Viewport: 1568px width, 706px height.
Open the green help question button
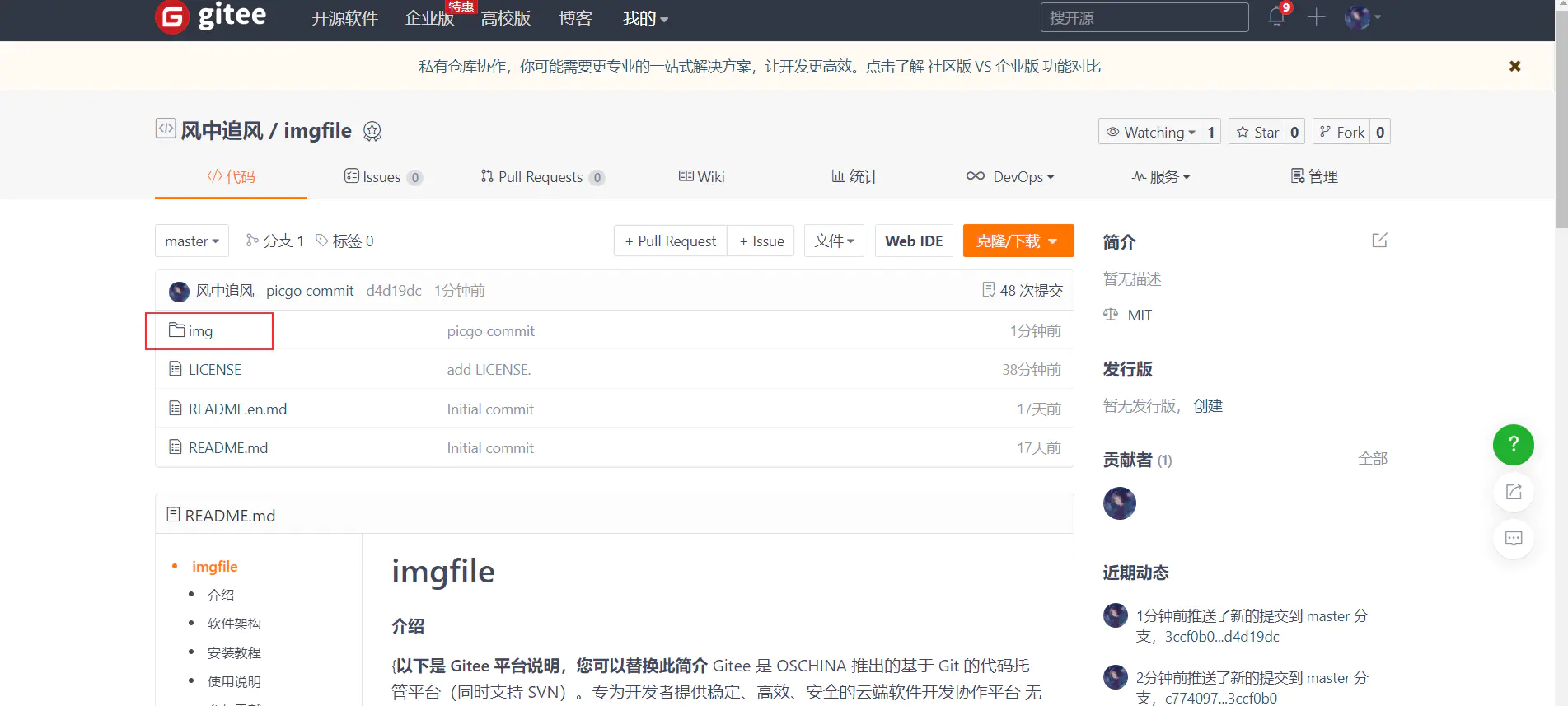click(1513, 445)
